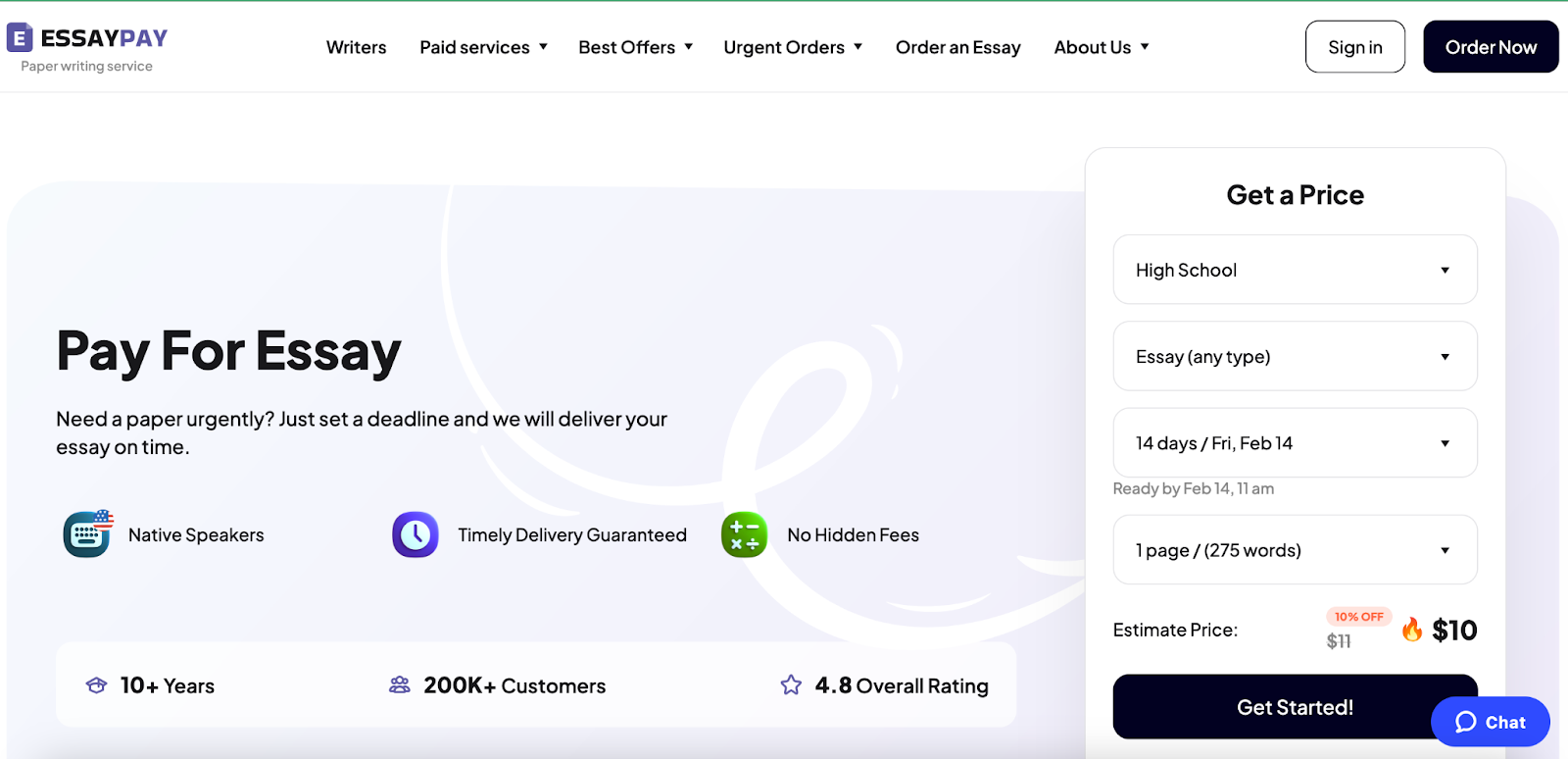Click the Pay For Essay heading
Image resolution: width=1568 pixels, height=759 pixels.
228,351
